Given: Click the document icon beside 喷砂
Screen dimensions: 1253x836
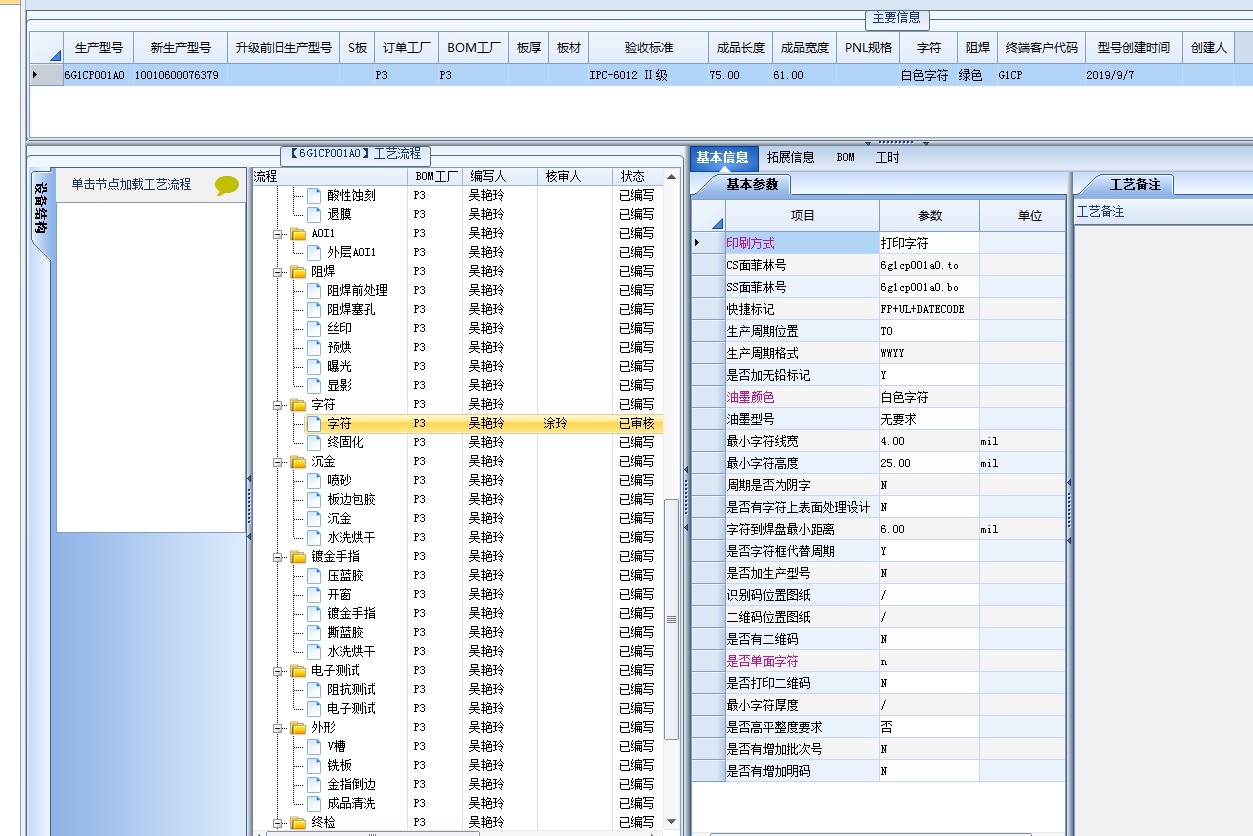Looking at the screenshot, I should 314,480.
